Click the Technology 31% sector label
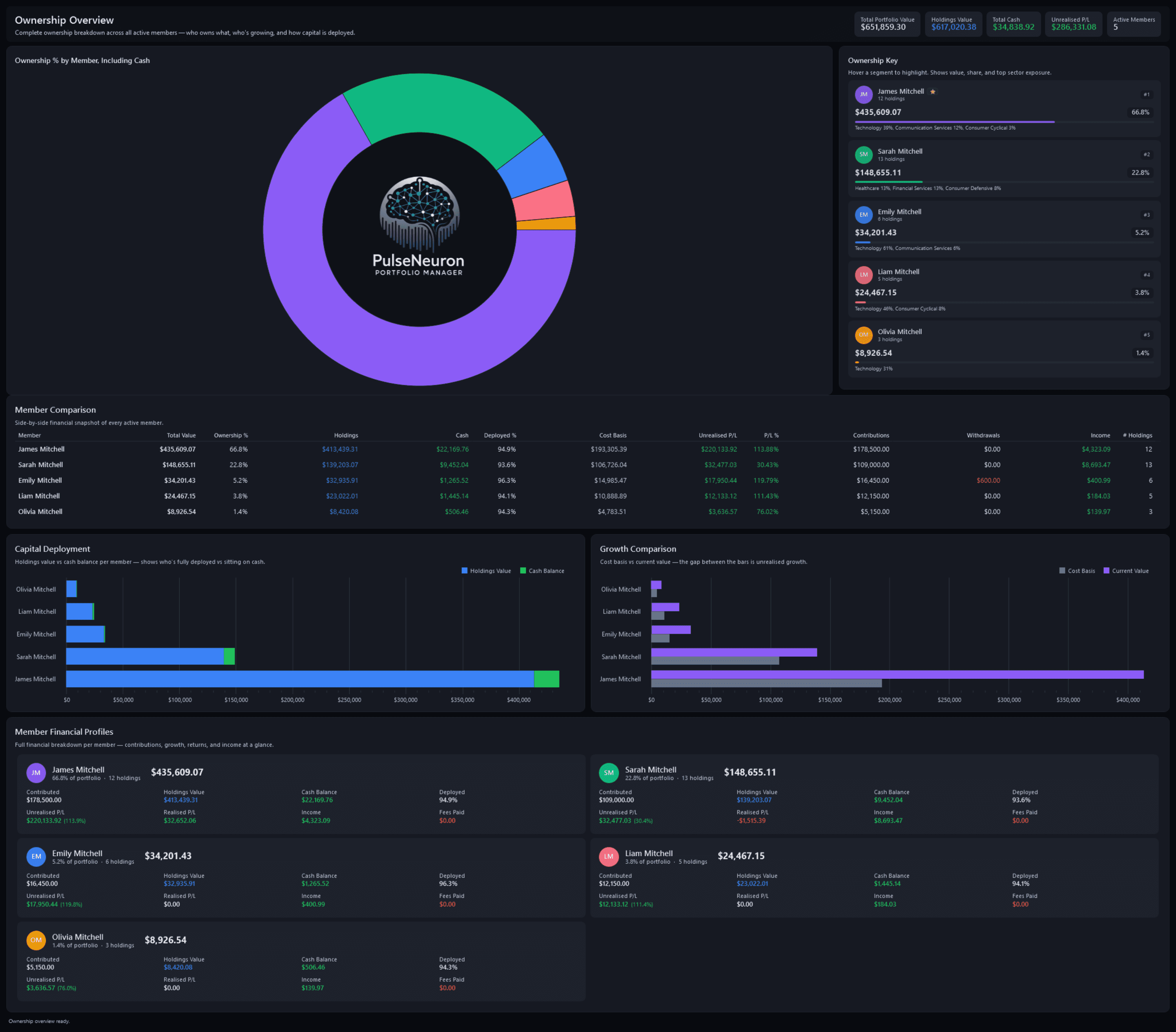The height and width of the screenshot is (1032, 1176). click(873, 369)
